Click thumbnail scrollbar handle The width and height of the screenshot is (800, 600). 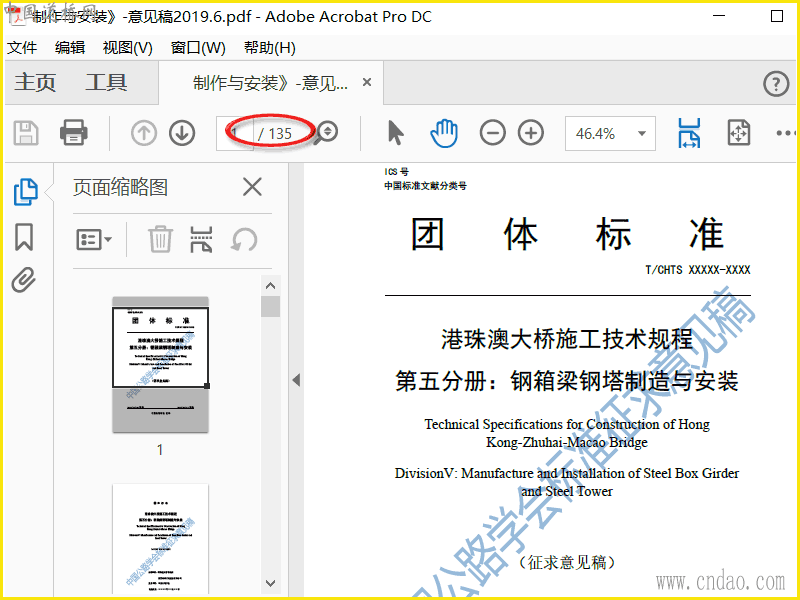click(270, 307)
